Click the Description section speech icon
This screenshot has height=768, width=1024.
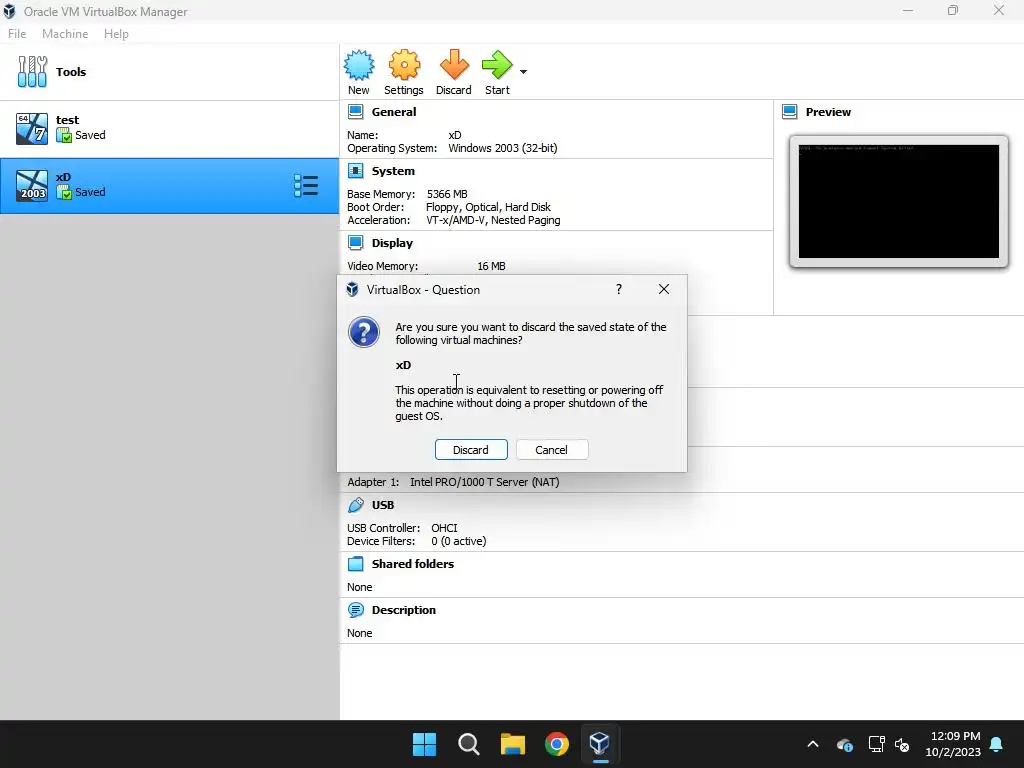pyautogui.click(x=355, y=610)
